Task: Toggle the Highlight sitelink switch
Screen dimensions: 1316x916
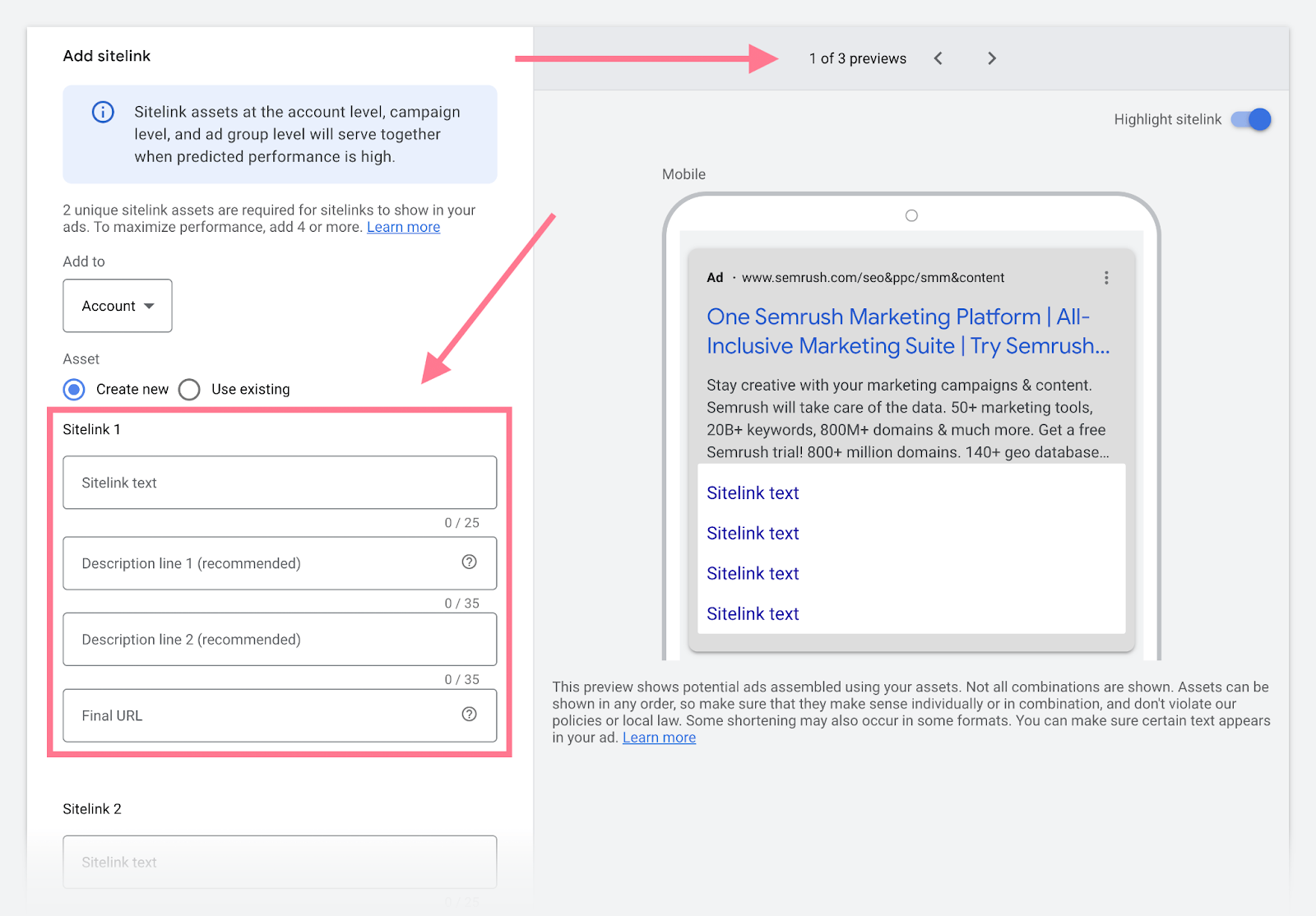Action: click(x=1249, y=119)
